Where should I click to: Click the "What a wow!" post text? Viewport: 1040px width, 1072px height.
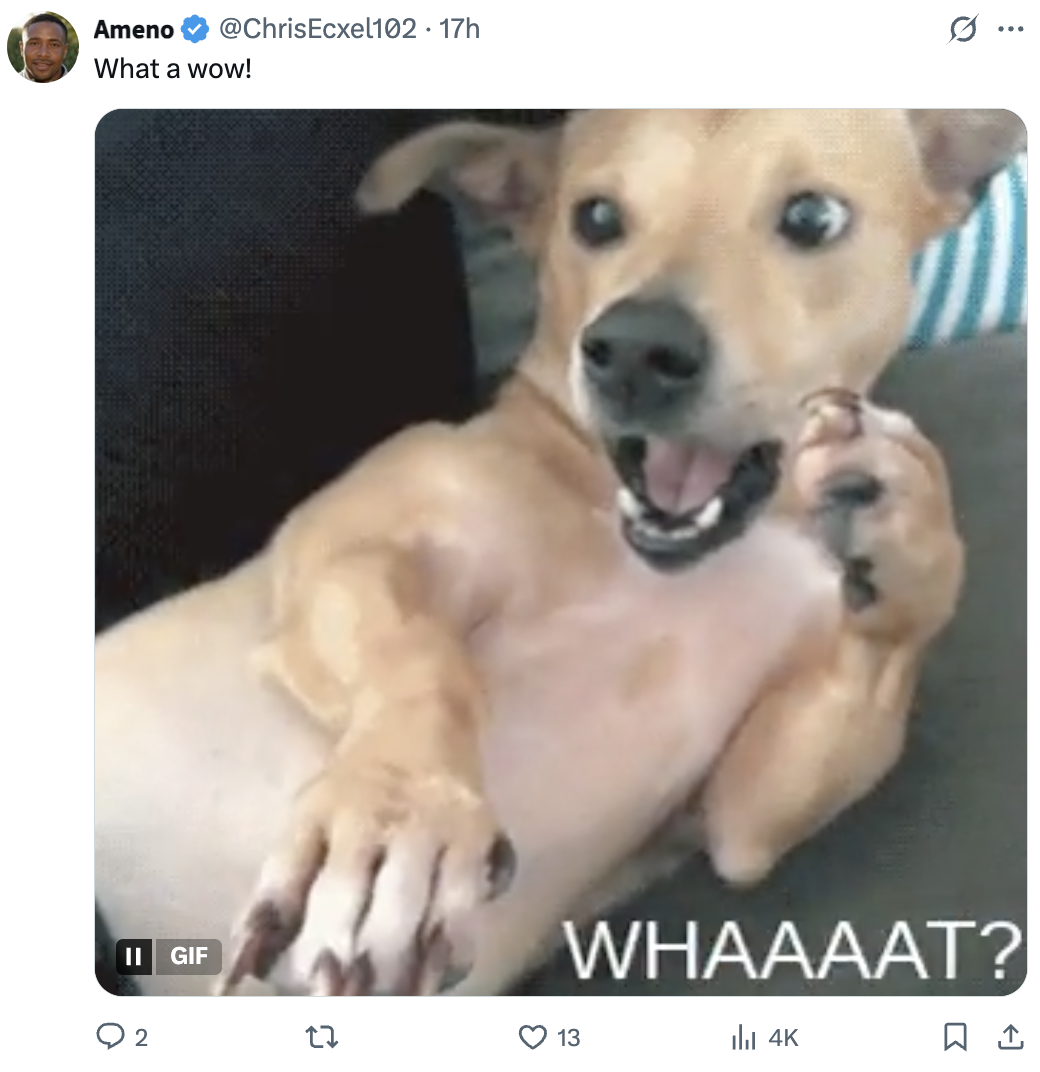(x=173, y=68)
